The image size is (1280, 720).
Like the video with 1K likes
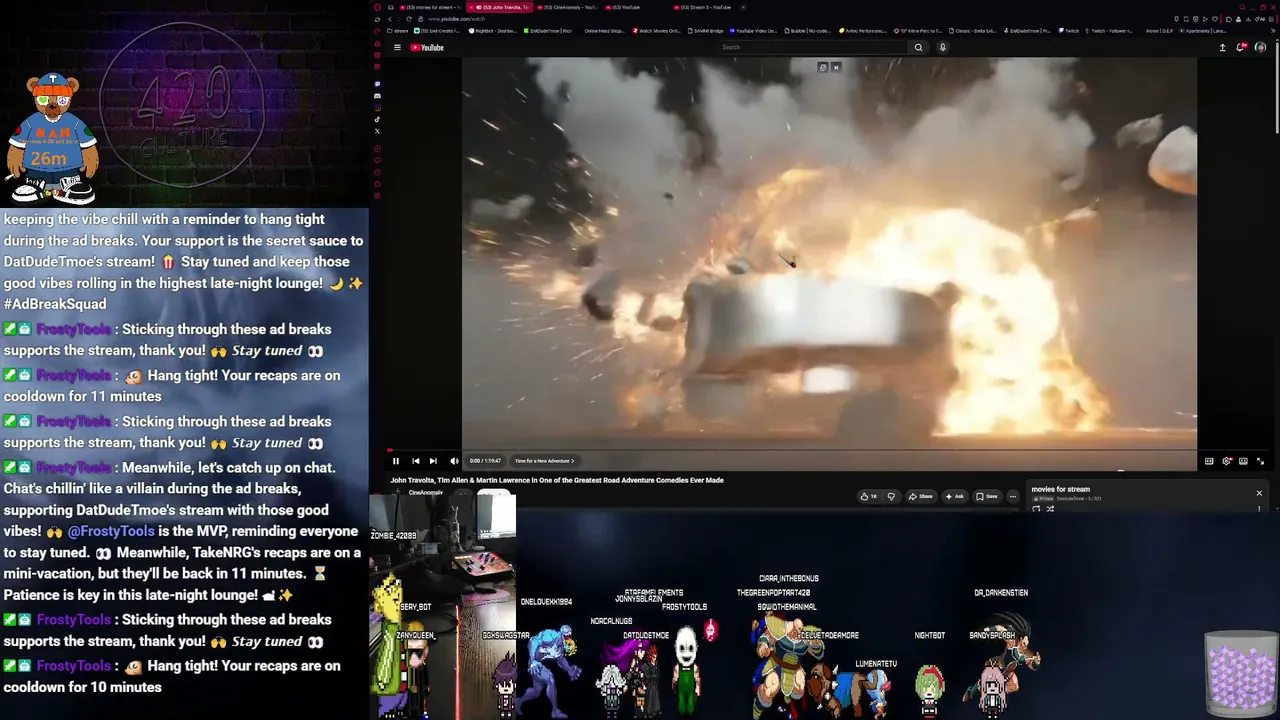click(x=868, y=496)
